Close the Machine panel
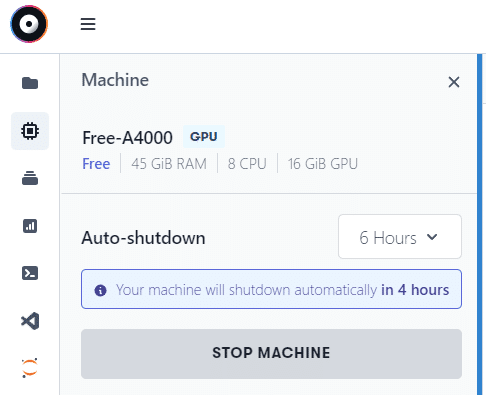 click(x=454, y=82)
